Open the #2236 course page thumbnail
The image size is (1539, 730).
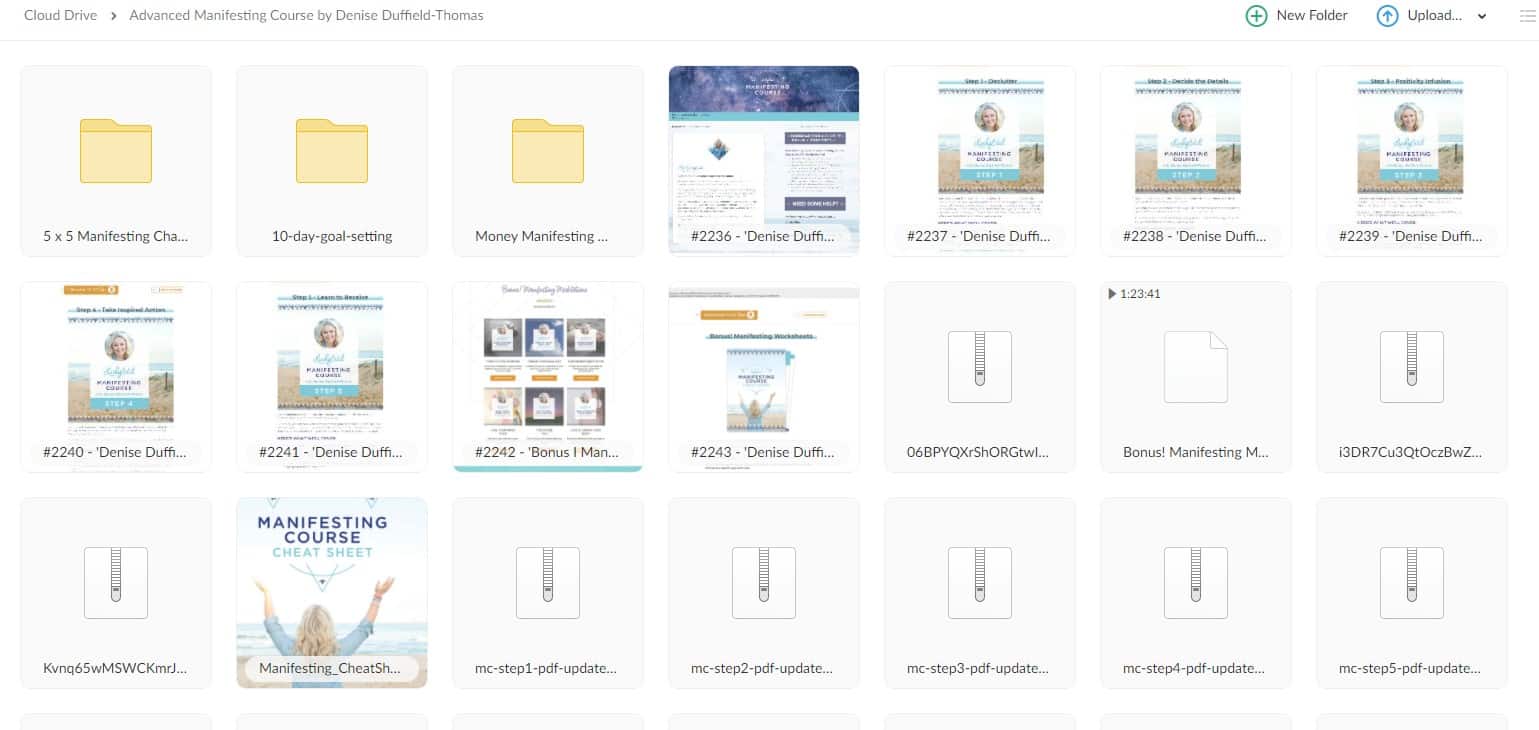[x=764, y=160]
